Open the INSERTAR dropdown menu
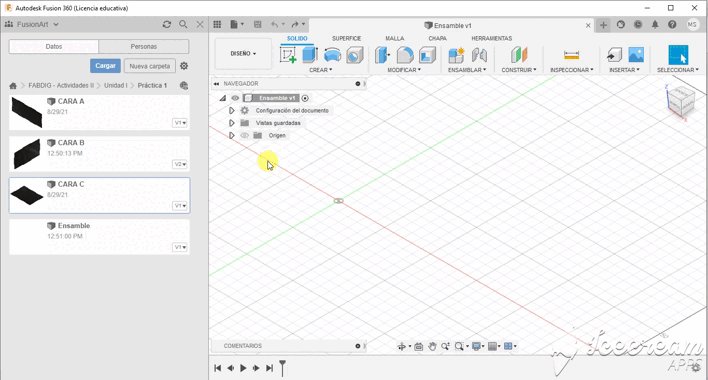Screen dimensions: 708x380 (624, 70)
